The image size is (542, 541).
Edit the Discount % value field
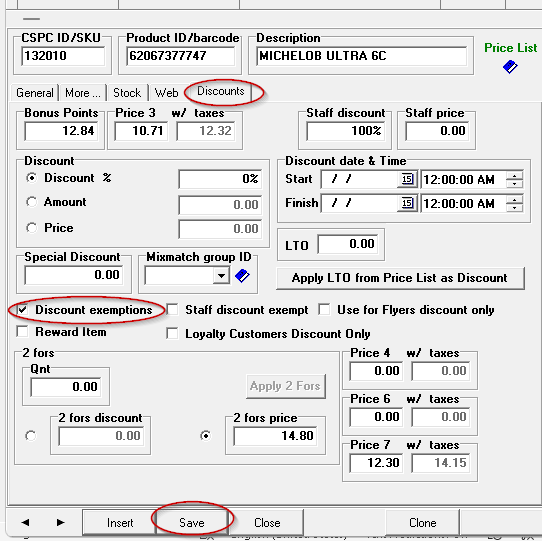click(x=220, y=179)
